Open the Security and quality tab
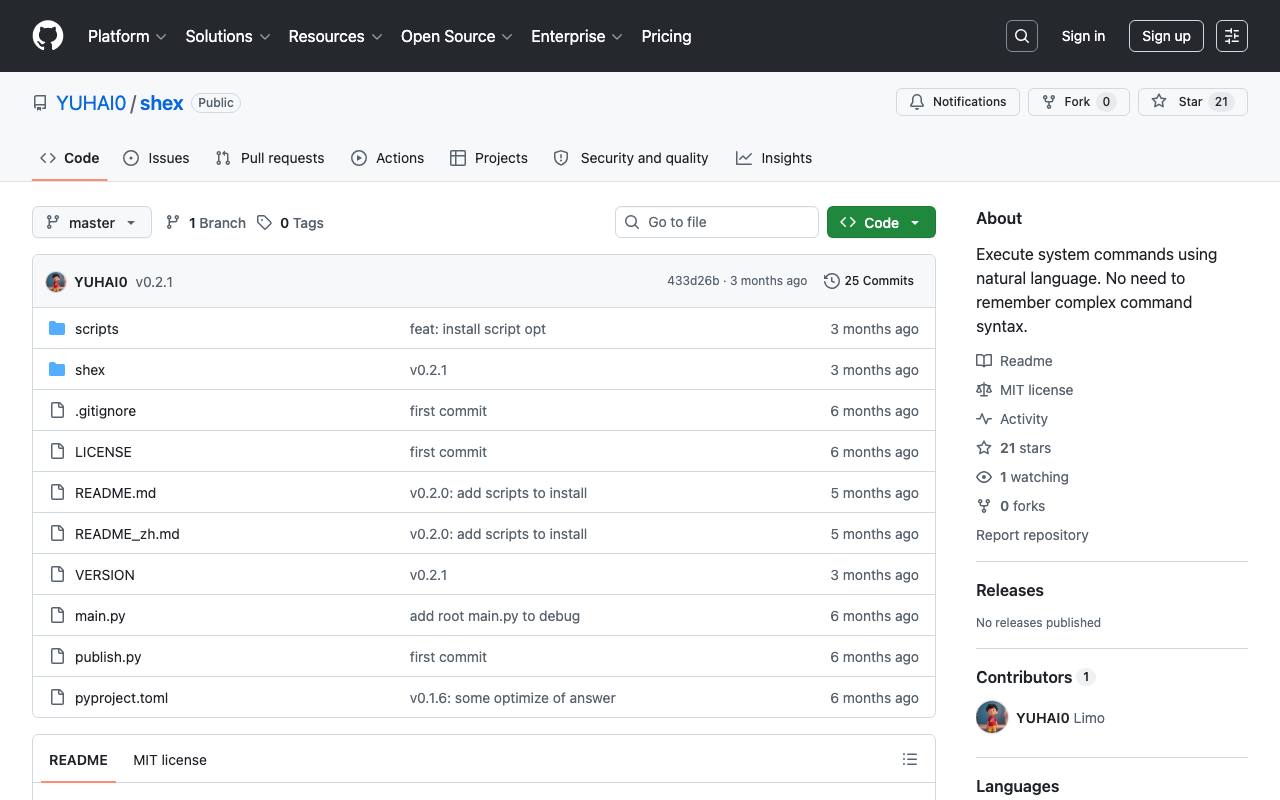Screen dimensions: 1280x800 coord(631,158)
